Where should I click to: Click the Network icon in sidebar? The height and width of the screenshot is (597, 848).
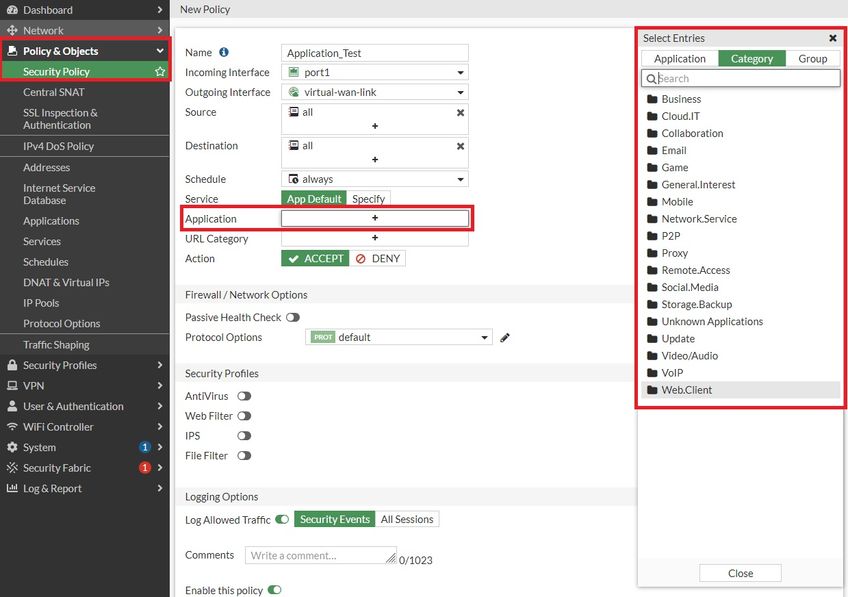pos(12,30)
